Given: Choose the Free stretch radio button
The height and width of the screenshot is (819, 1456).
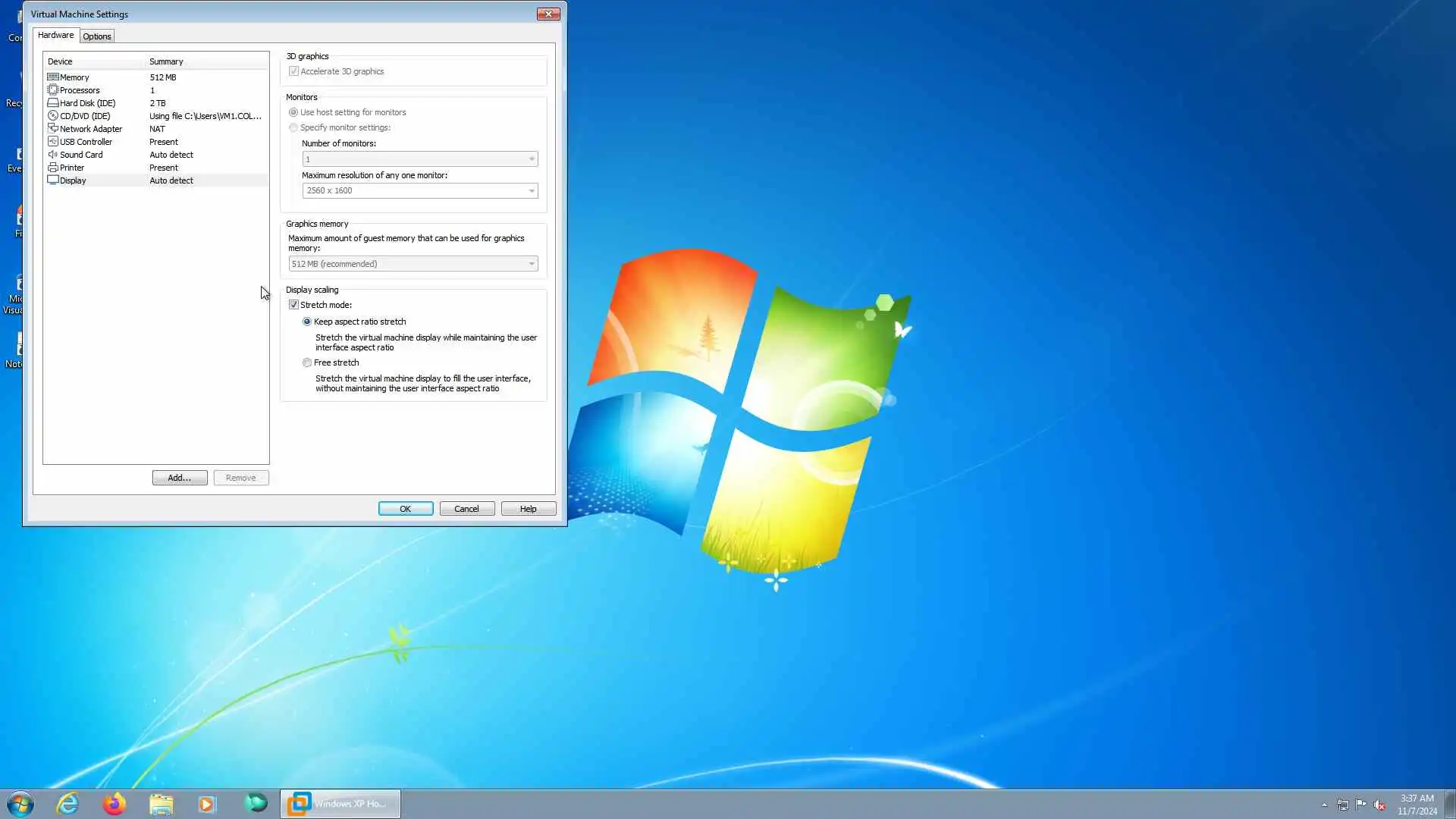Looking at the screenshot, I should pyautogui.click(x=307, y=362).
